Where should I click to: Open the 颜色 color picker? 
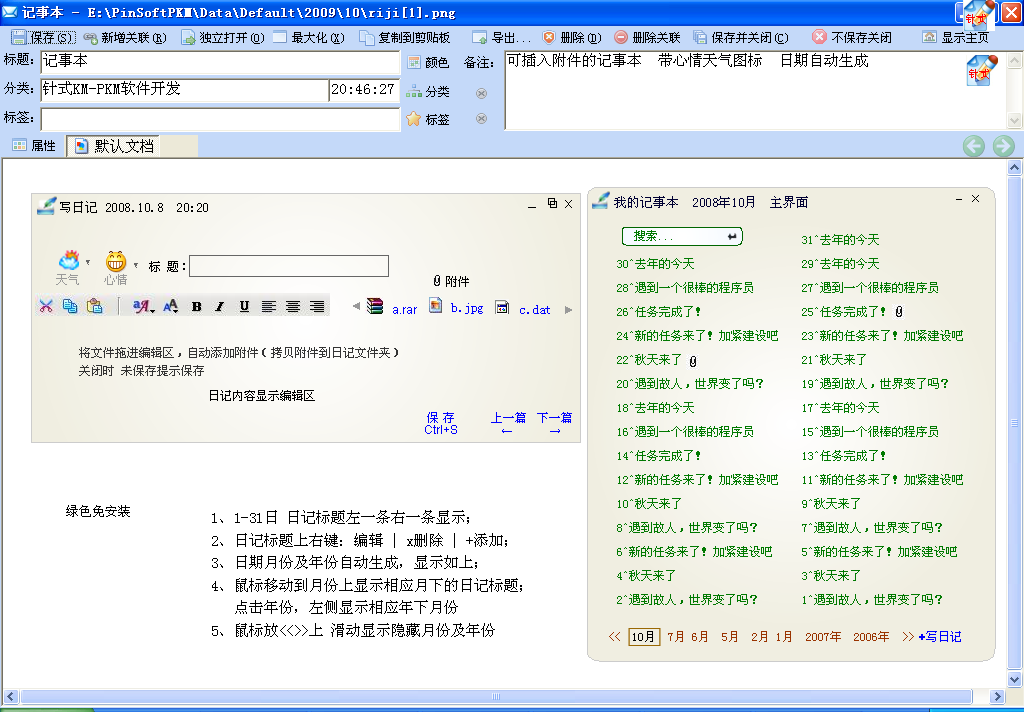(x=428, y=63)
